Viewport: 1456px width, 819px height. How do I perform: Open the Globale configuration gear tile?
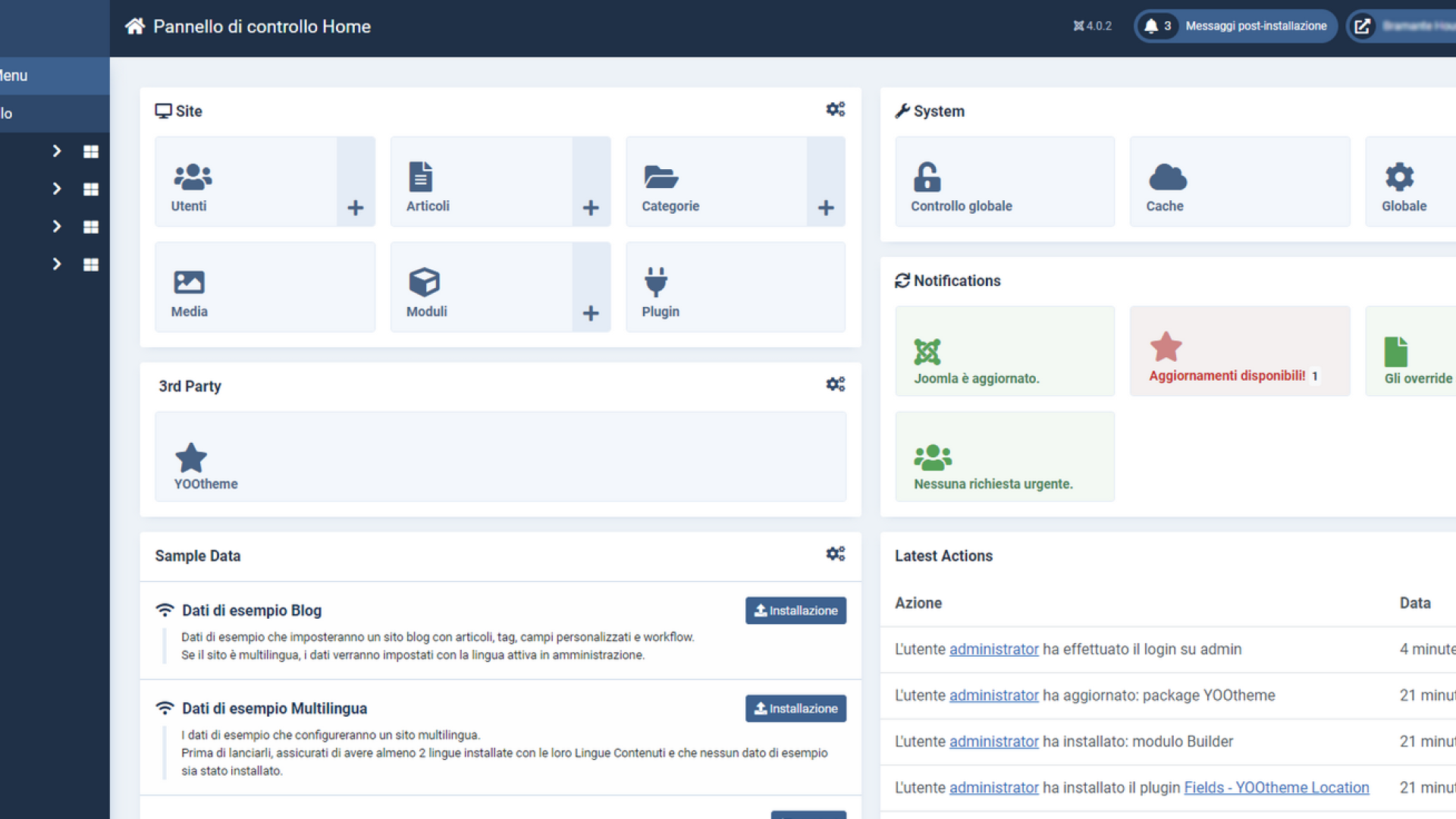tap(1410, 181)
